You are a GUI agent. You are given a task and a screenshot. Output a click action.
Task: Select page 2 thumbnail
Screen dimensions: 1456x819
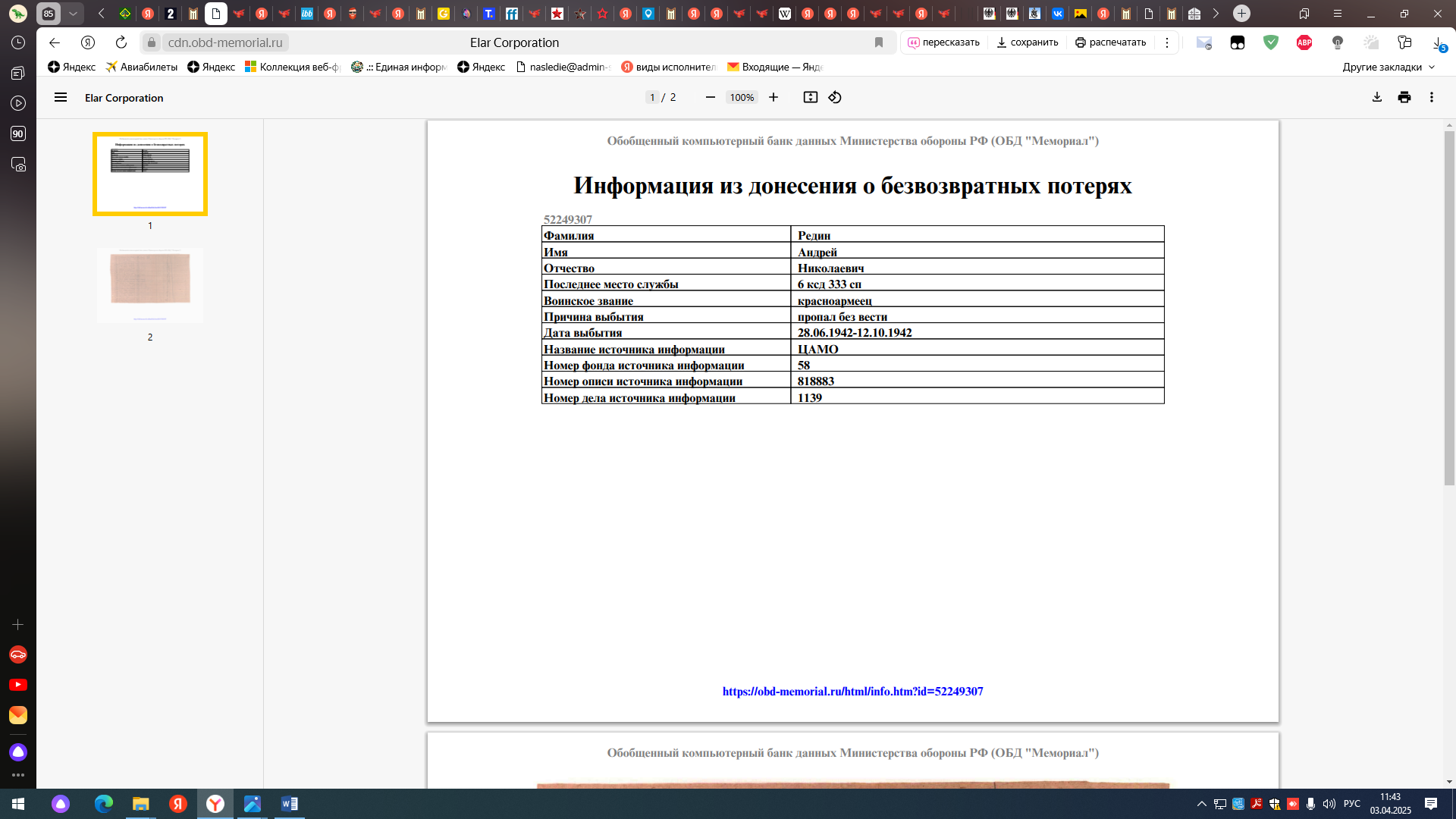[x=150, y=285]
